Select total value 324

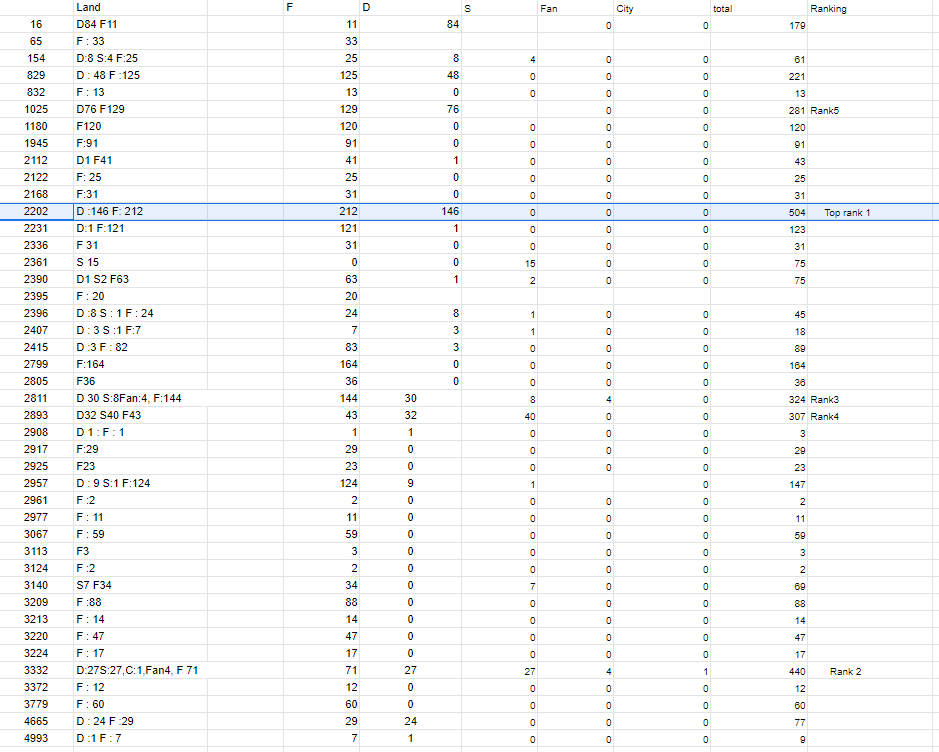[x=759, y=399]
